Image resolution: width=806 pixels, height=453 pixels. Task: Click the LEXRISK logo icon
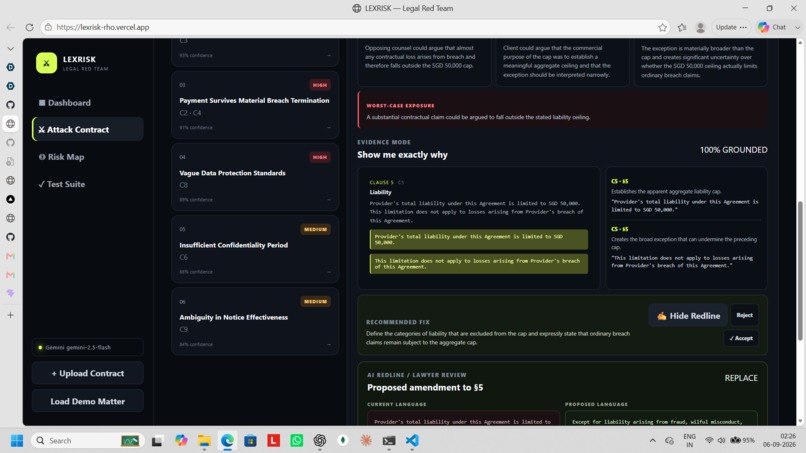(46, 63)
